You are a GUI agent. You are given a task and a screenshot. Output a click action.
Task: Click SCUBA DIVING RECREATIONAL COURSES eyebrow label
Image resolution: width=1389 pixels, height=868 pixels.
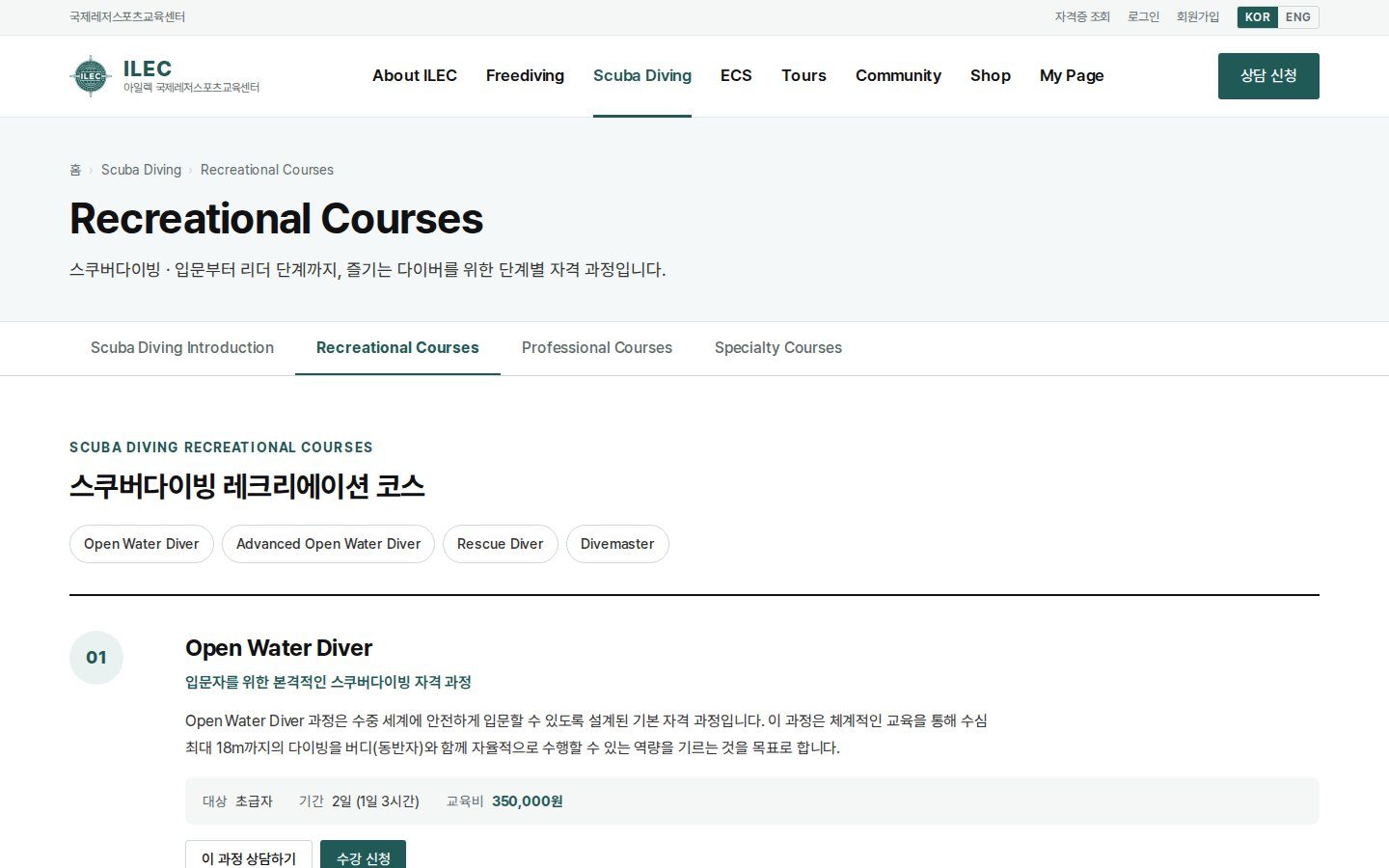click(221, 448)
